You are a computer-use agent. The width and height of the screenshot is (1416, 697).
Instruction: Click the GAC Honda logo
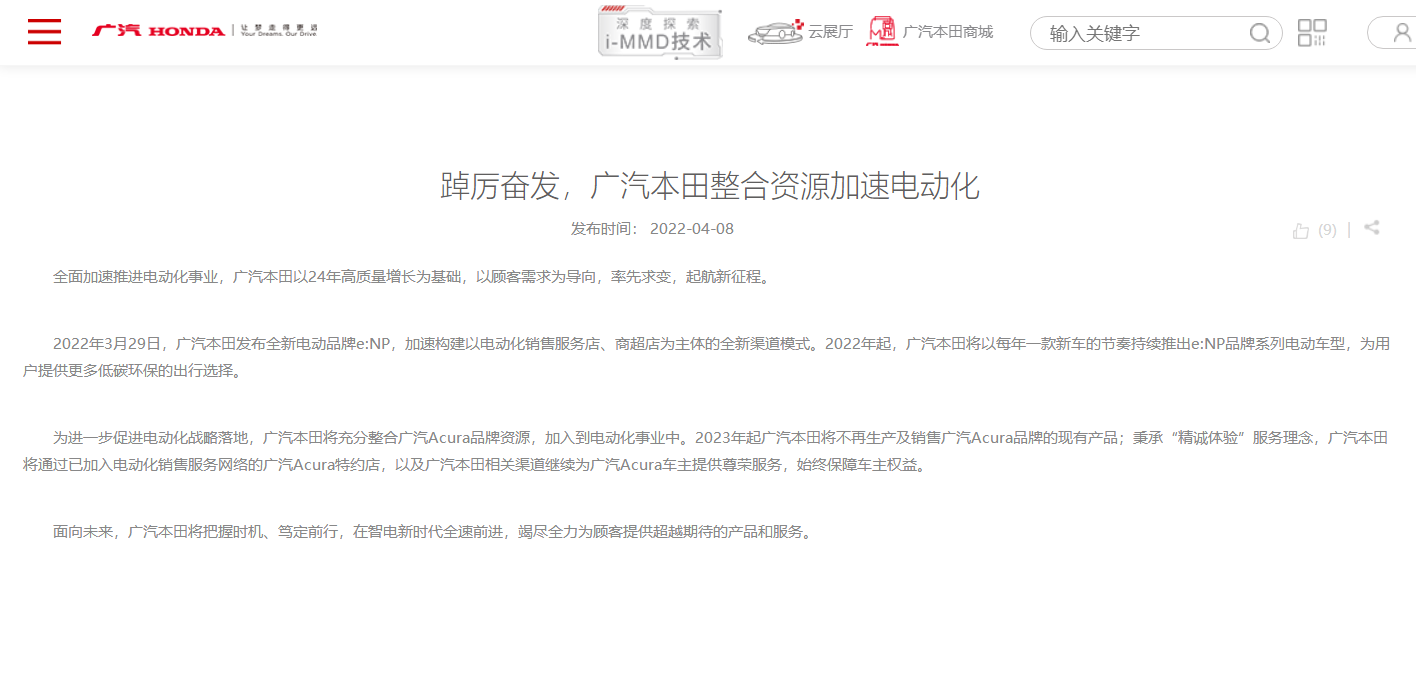coord(205,31)
